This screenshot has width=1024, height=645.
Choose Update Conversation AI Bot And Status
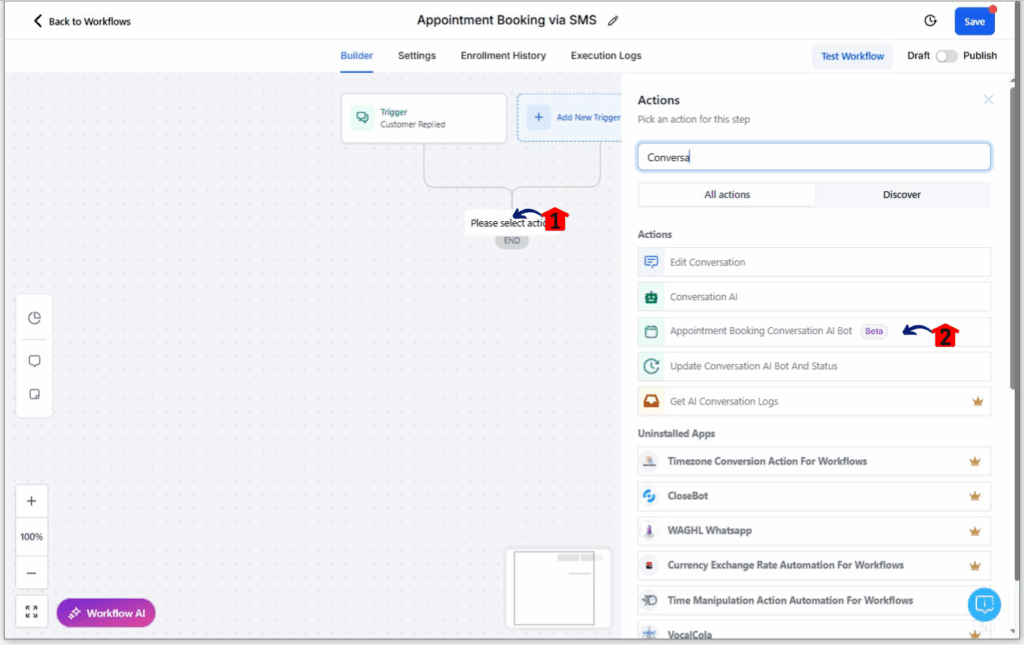(x=814, y=366)
